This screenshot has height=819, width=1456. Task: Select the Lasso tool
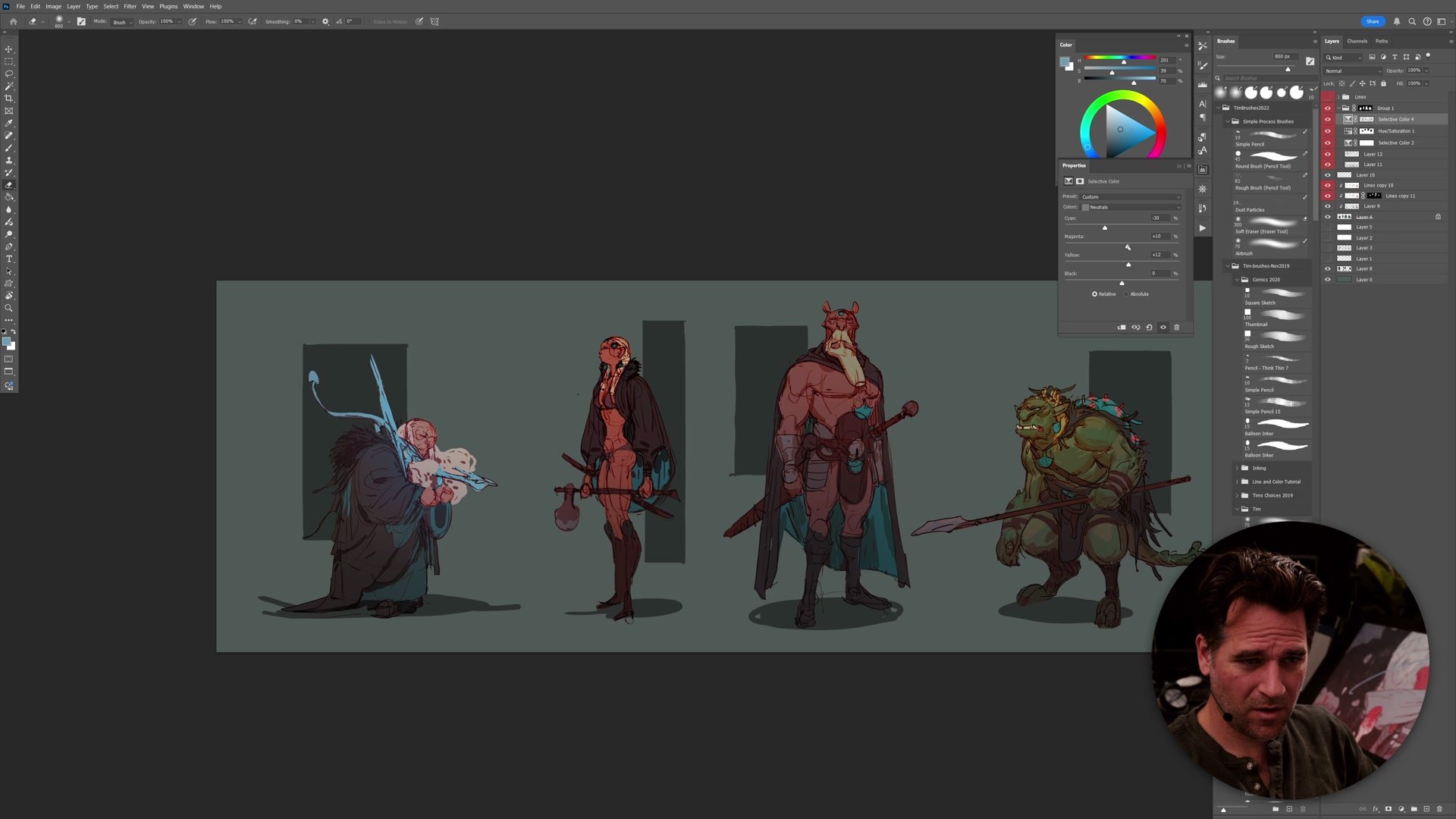[9, 74]
